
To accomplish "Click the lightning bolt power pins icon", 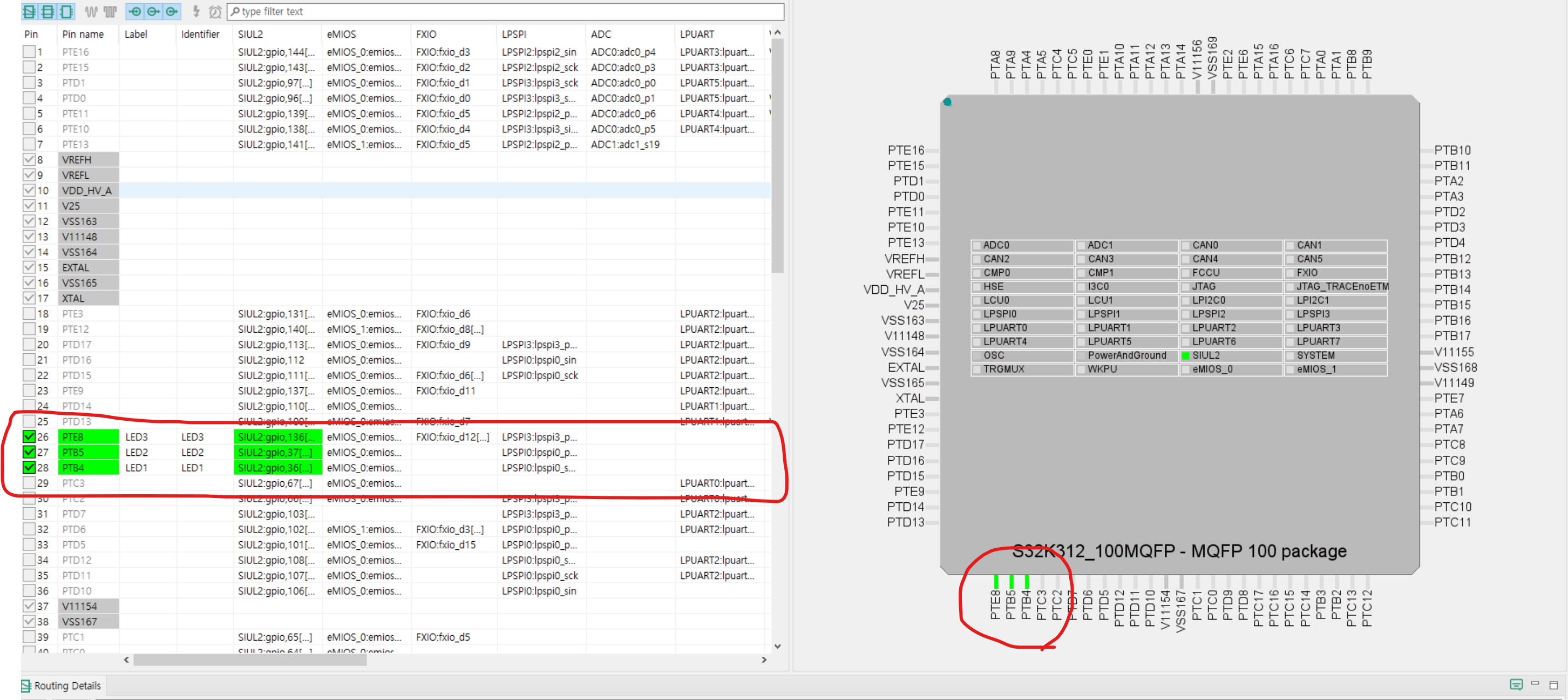I will tap(196, 11).
